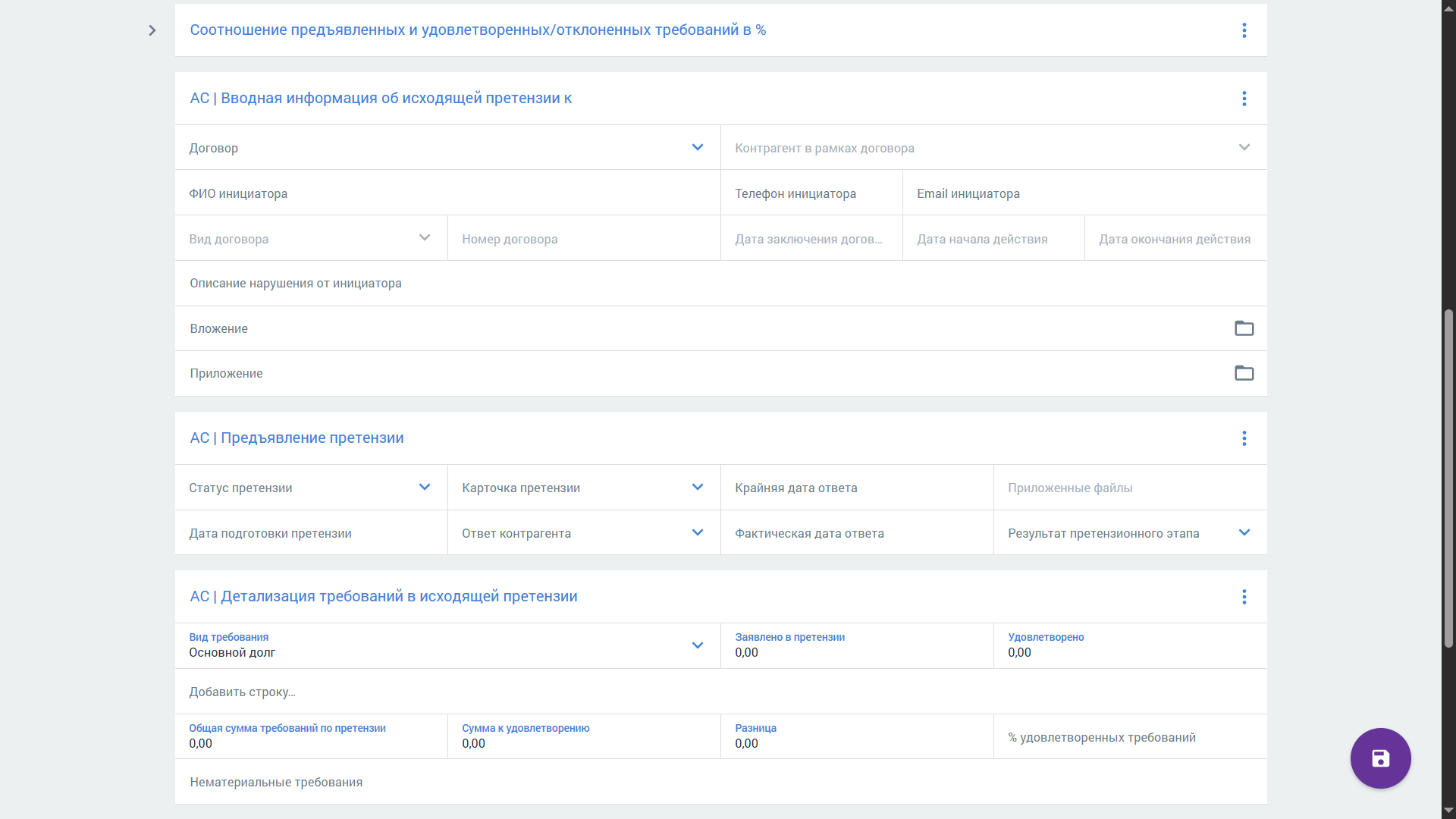
Task: Click the purple save floppy-disk button
Action: coord(1380,758)
